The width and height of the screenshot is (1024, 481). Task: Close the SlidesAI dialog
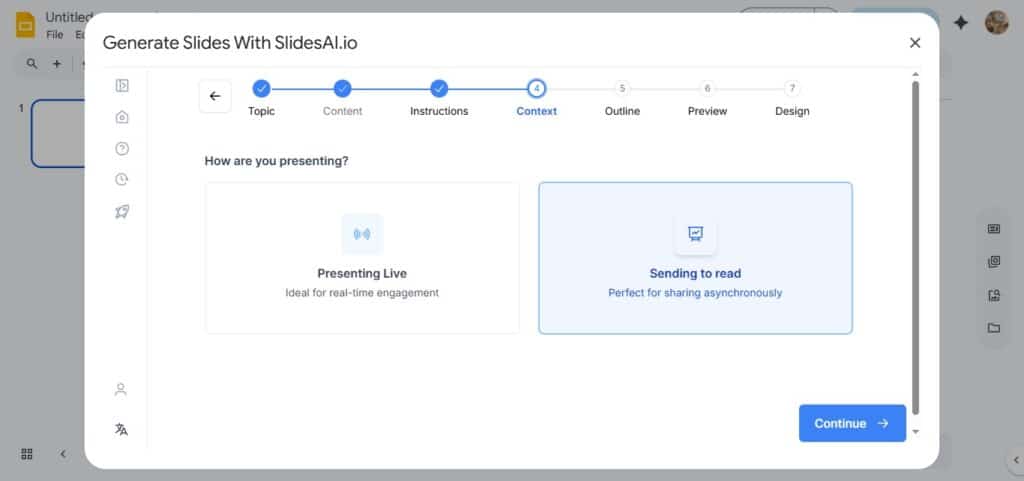[915, 42]
